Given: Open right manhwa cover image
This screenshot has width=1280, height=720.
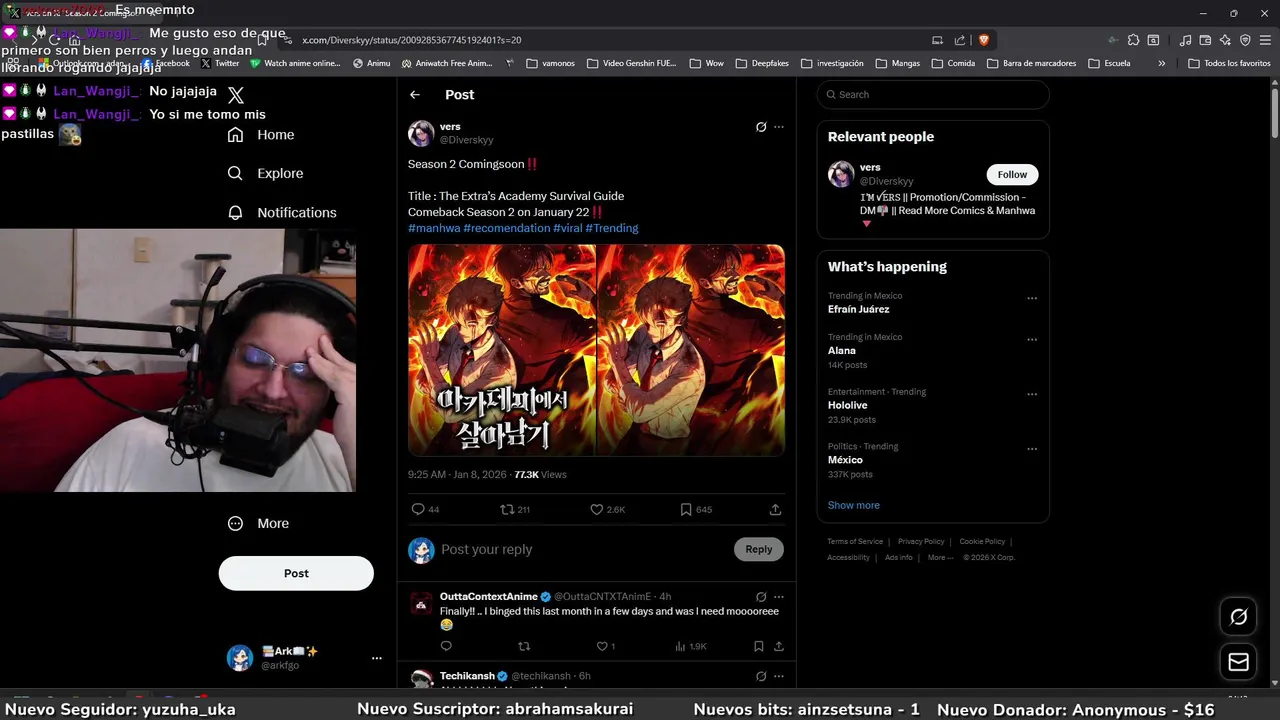Looking at the screenshot, I should pyautogui.click(x=691, y=350).
